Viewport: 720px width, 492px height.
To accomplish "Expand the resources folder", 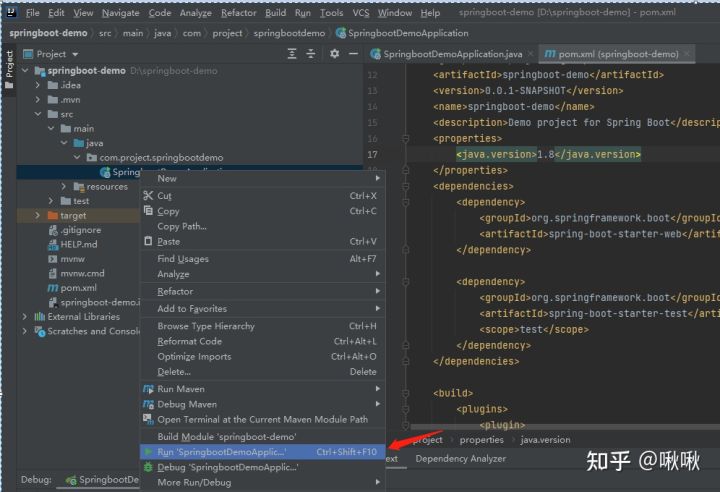I will (64, 187).
